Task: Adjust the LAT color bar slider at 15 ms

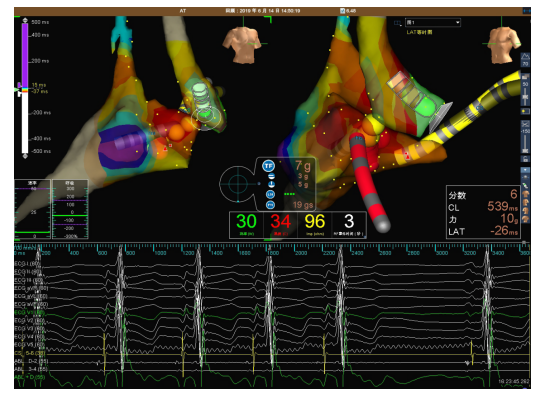Action: click(x=20, y=85)
